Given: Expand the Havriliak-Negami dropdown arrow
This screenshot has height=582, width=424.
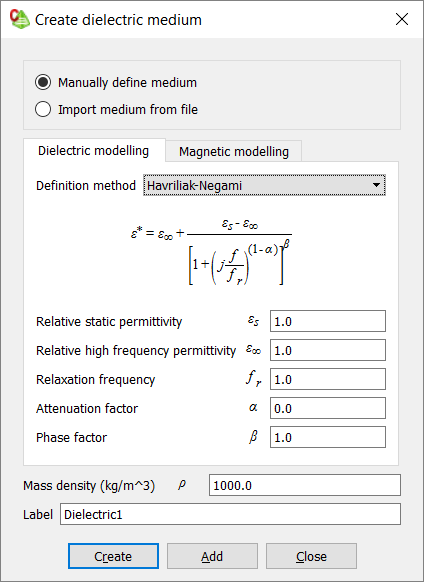Looking at the screenshot, I should coord(376,185).
